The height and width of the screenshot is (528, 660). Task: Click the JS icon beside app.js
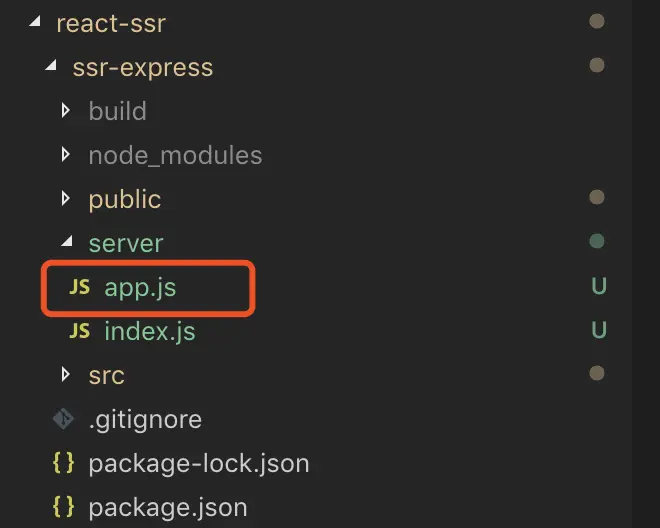pos(80,287)
